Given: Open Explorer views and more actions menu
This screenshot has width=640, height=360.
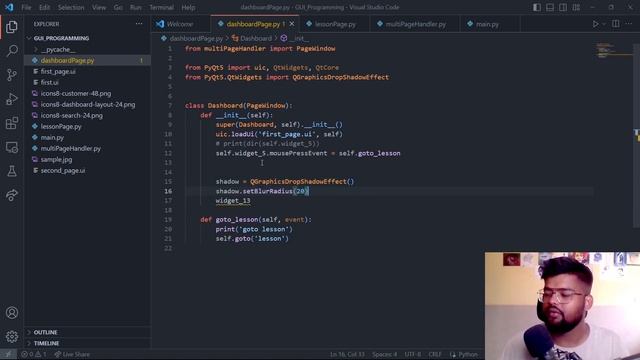Looking at the screenshot, I should (x=139, y=24).
